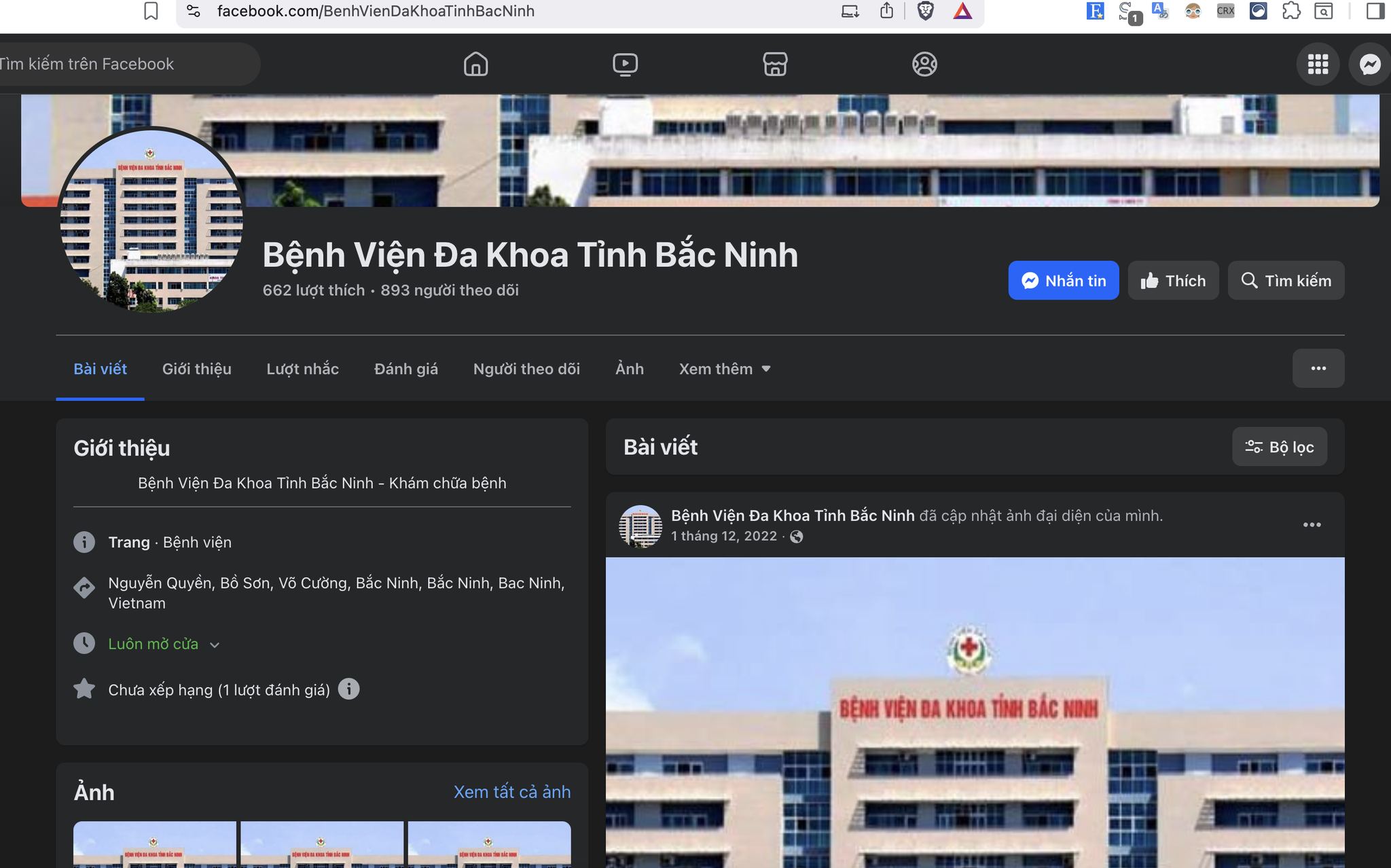Open the post's three-dot options menu
The height and width of the screenshot is (868, 1391).
click(1312, 524)
